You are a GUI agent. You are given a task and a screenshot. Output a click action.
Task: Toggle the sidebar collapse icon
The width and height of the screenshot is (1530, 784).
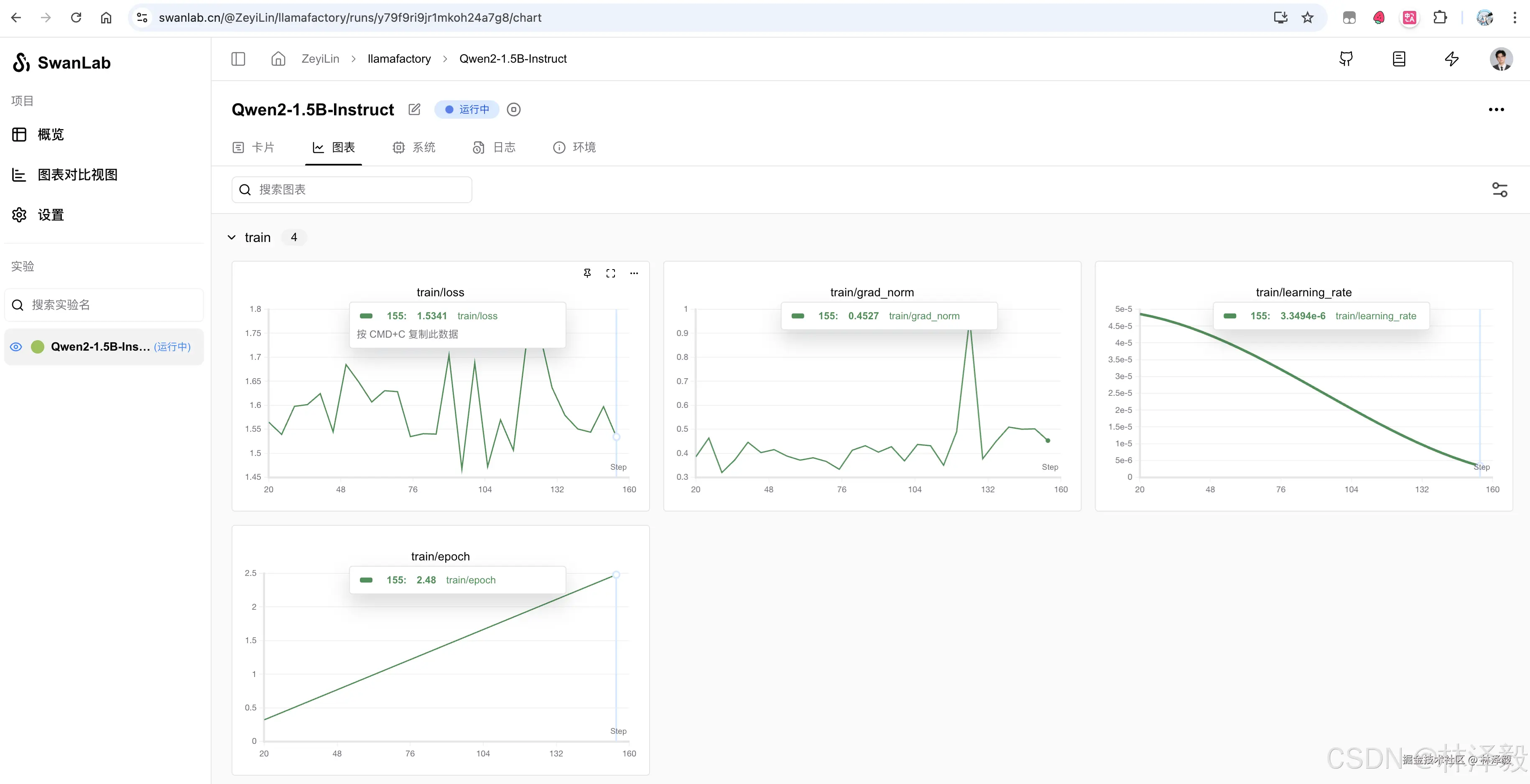coord(238,59)
